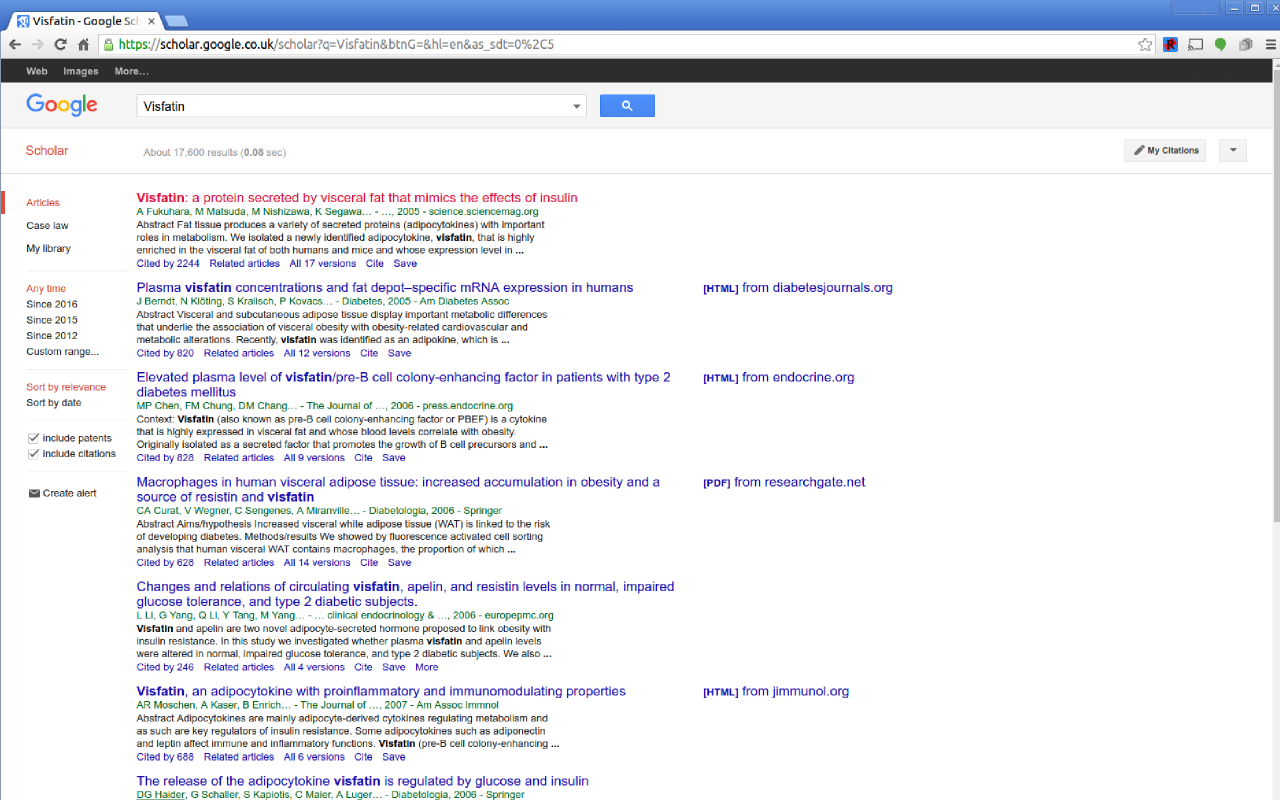Click Cited by 688 link
1280x800 pixels.
(x=165, y=757)
